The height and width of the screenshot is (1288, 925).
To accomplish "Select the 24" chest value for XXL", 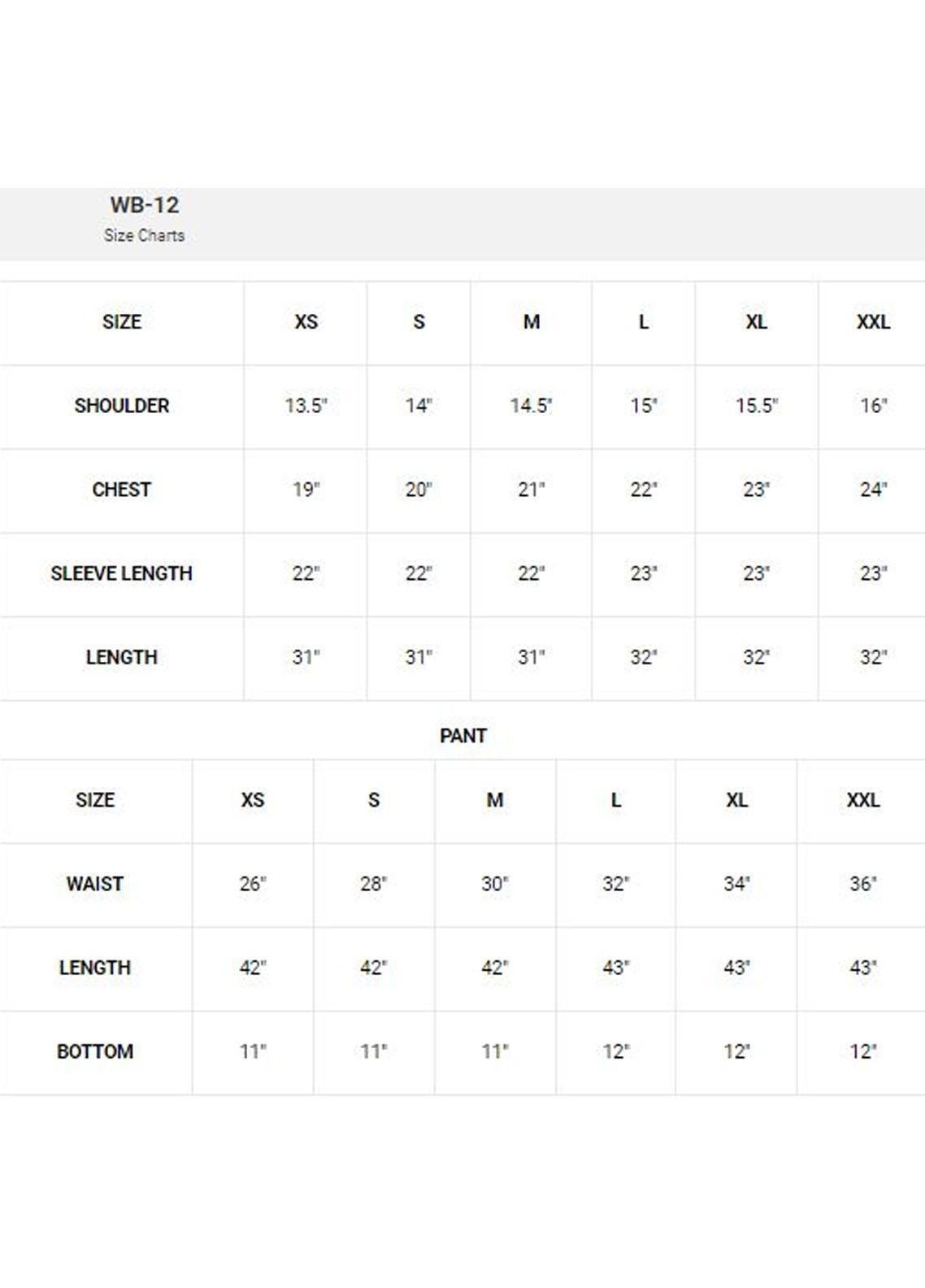I will (873, 490).
